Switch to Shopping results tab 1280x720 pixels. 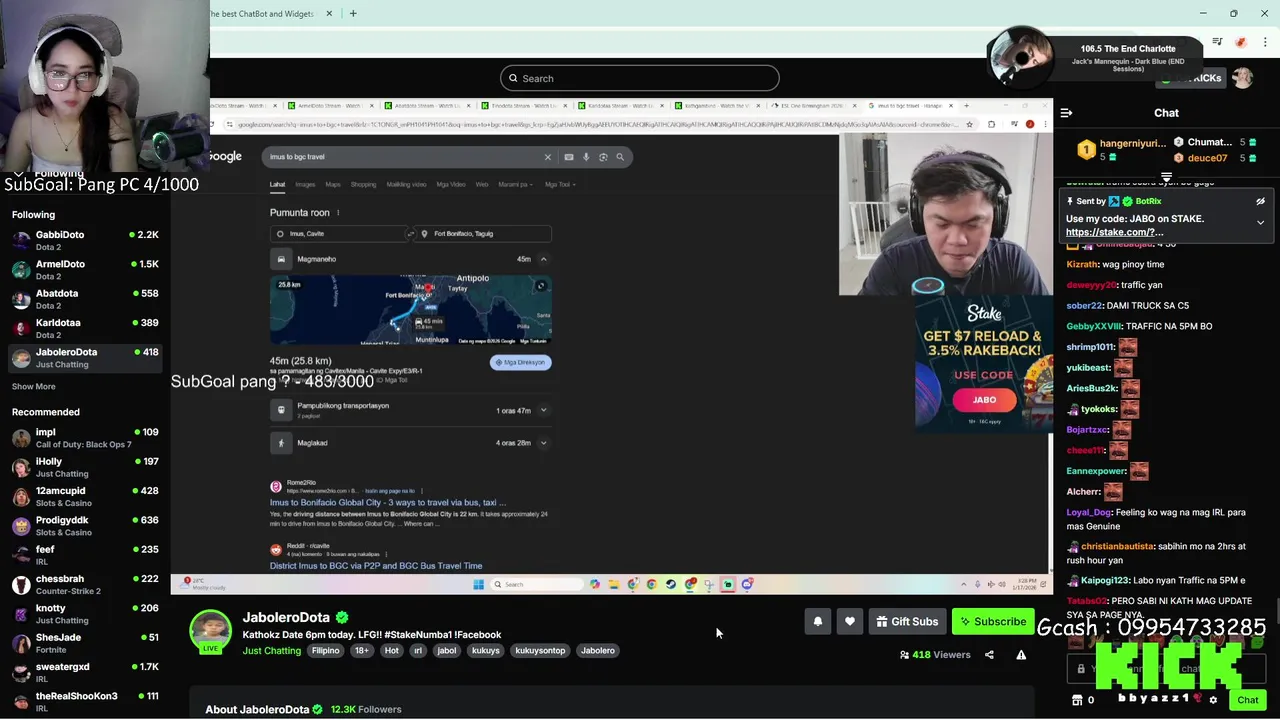[x=363, y=185]
